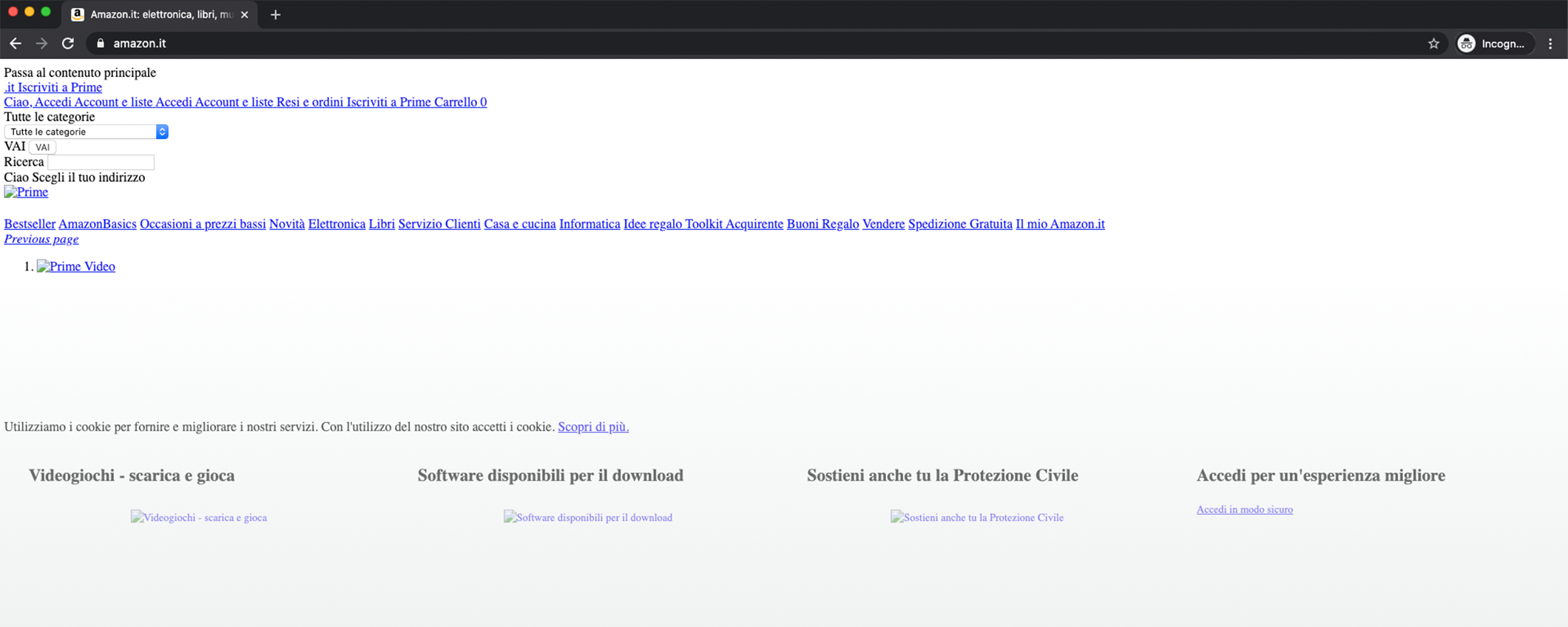Click Videogiochi - scarica e gioca image
Image resolution: width=1568 pixels, height=627 pixels.
pyautogui.click(x=199, y=518)
